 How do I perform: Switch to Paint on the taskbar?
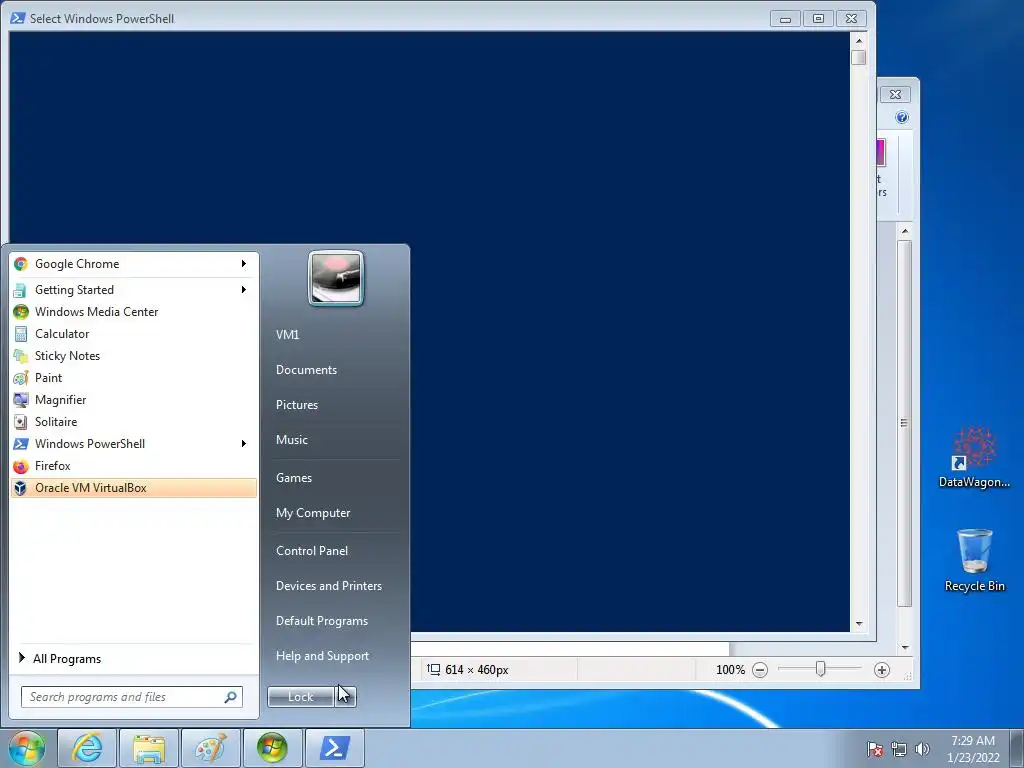click(x=210, y=748)
